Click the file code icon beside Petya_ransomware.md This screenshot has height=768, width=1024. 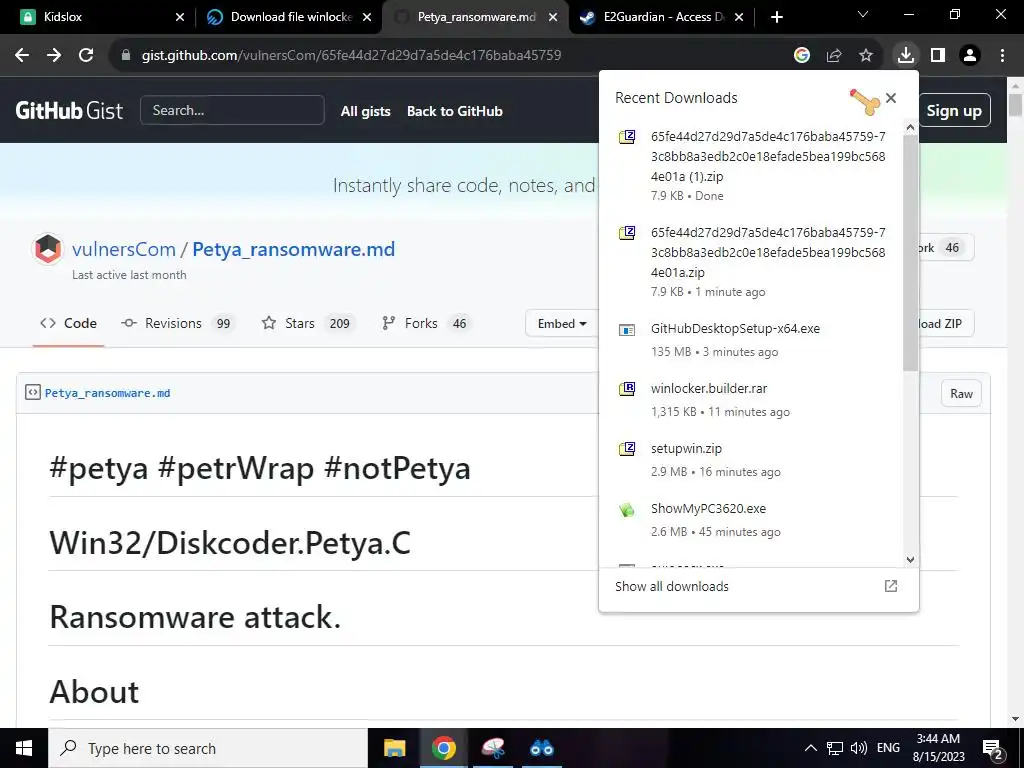pyautogui.click(x=33, y=392)
